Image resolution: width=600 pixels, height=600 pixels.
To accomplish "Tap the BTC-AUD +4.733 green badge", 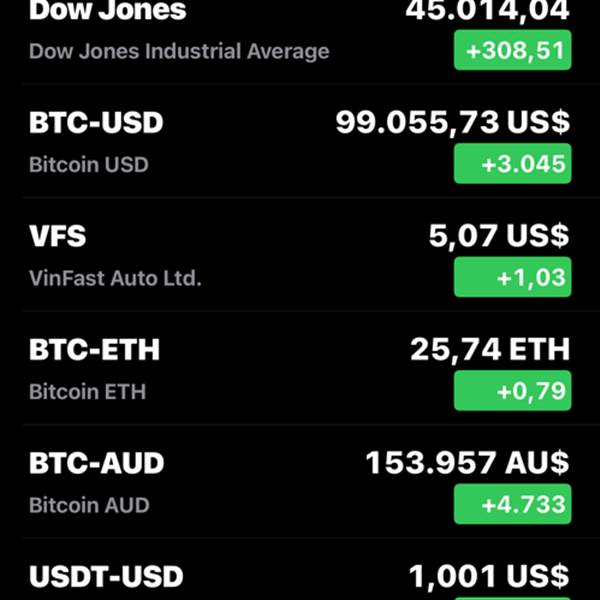I will click(x=512, y=504).
